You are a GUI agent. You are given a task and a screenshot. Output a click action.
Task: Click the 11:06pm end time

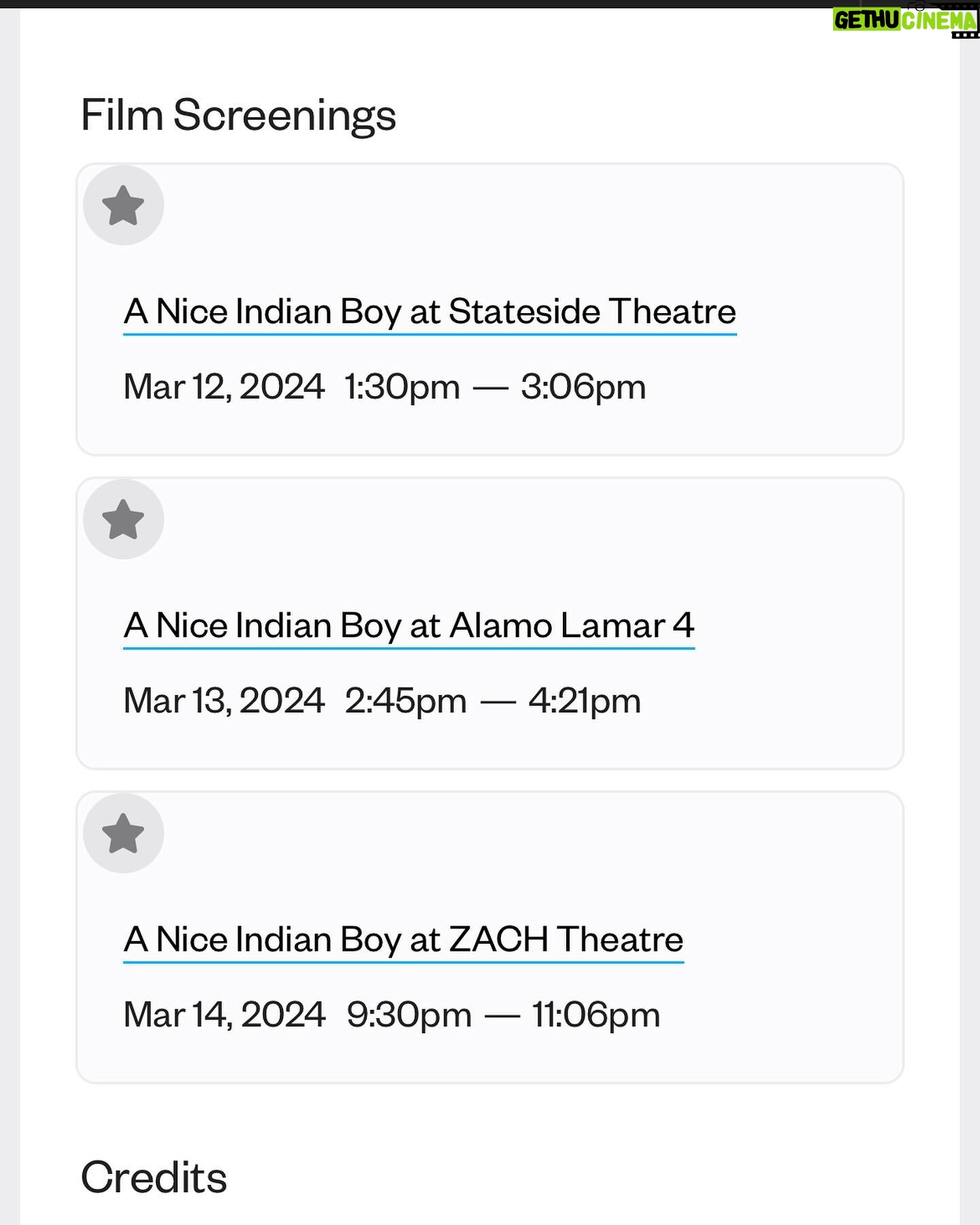coord(596,1015)
